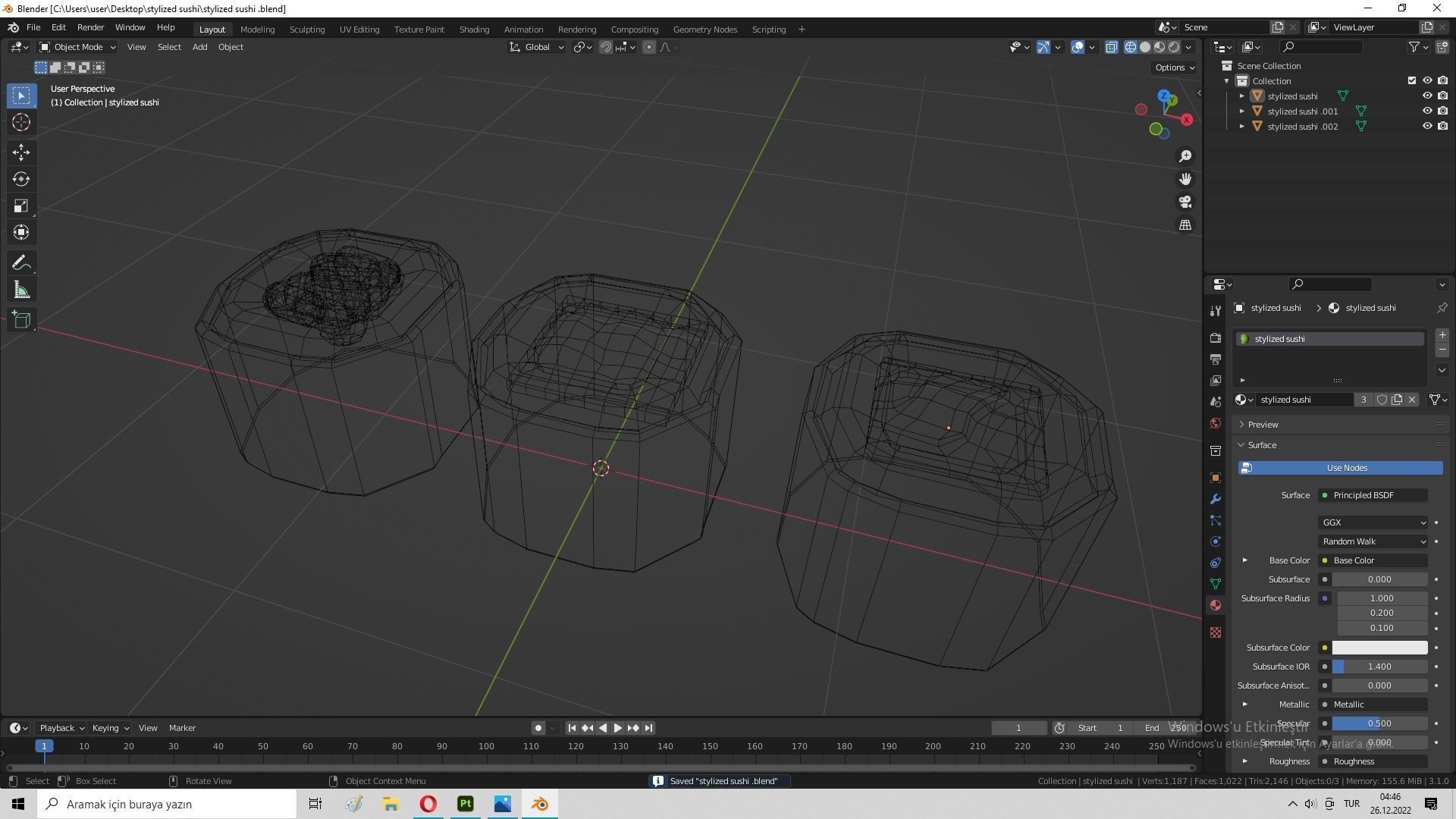Select the Scale tool

click(21, 206)
